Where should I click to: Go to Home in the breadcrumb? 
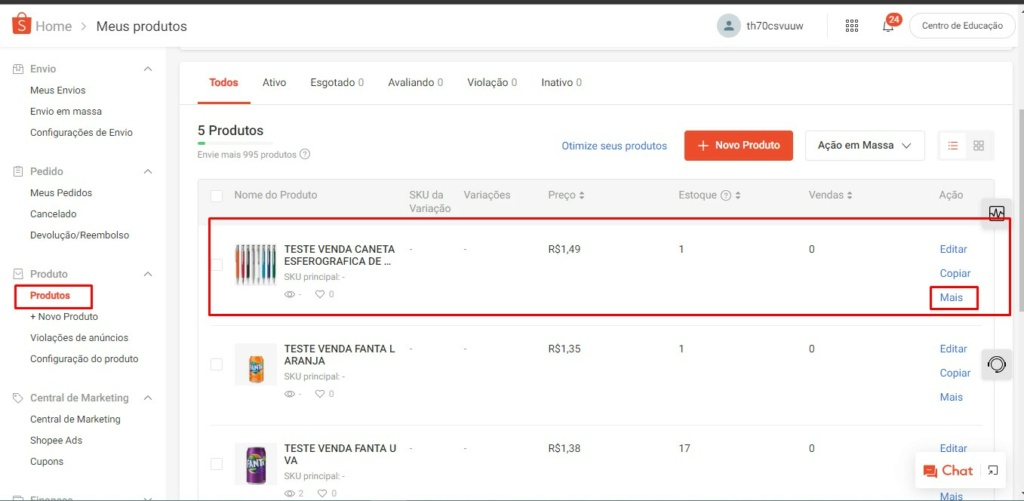click(x=54, y=26)
